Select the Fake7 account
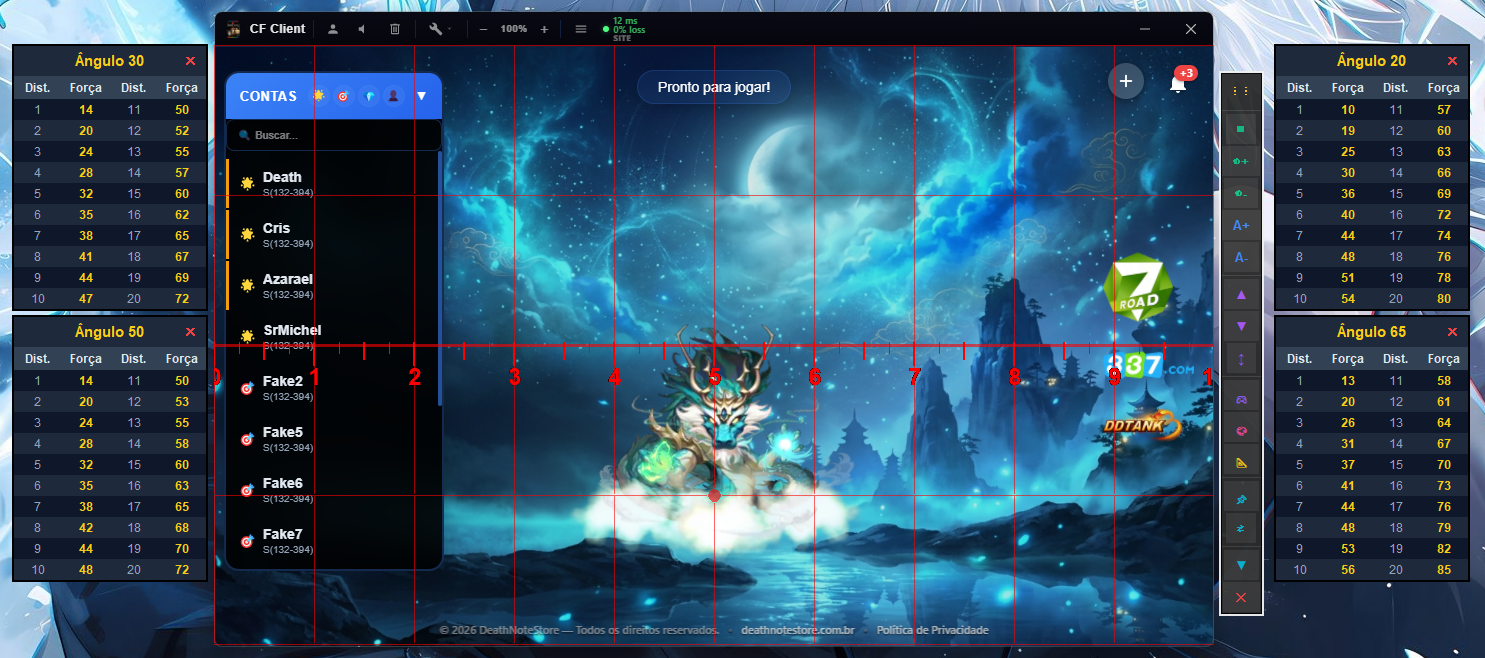Screen dimensions: 1485x658 click(x=332, y=541)
